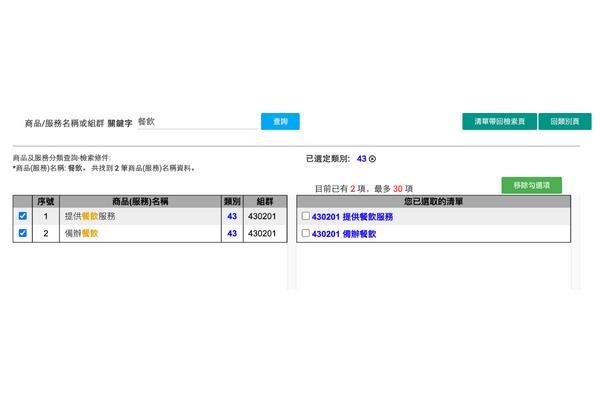Click the green 移除勾選項 button
600x400 pixels.
click(x=531, y=185)
